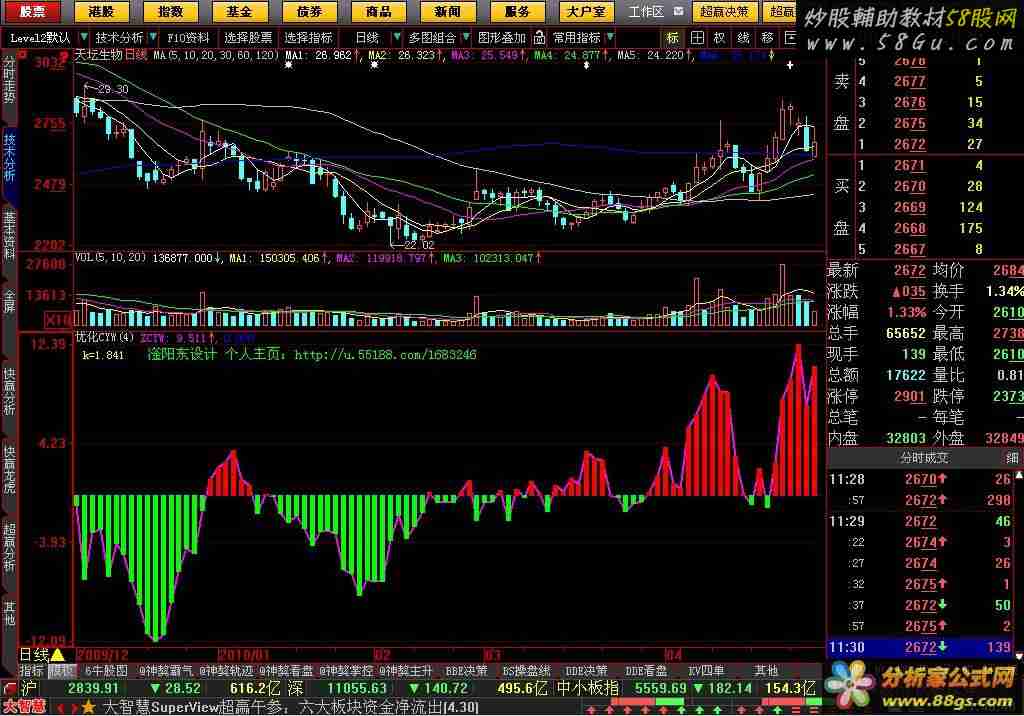Expand the 常用指标 dropdown
Viewport: 1024px width, 716px height.
(608, 37)
